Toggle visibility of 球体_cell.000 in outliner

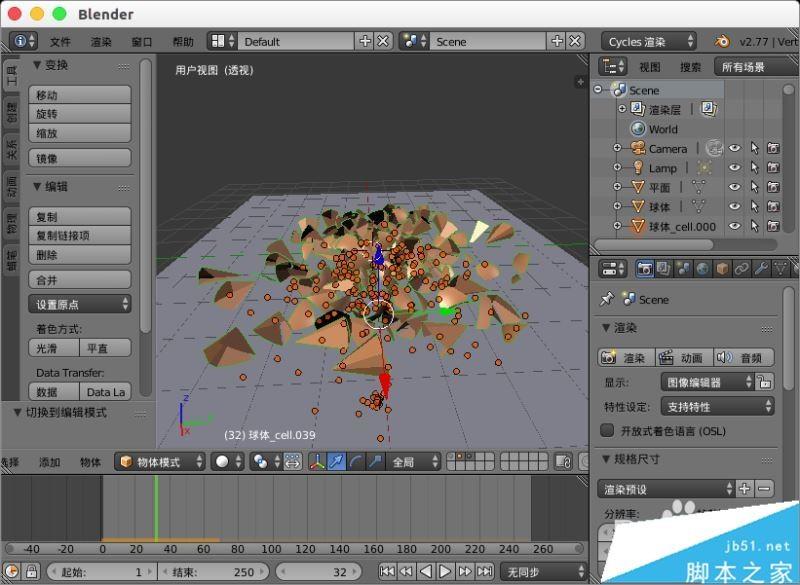click(x=734, y=225)
